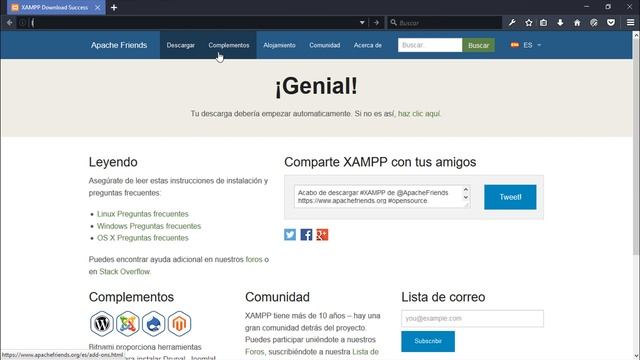Click the Spanish flag icon

515,45
